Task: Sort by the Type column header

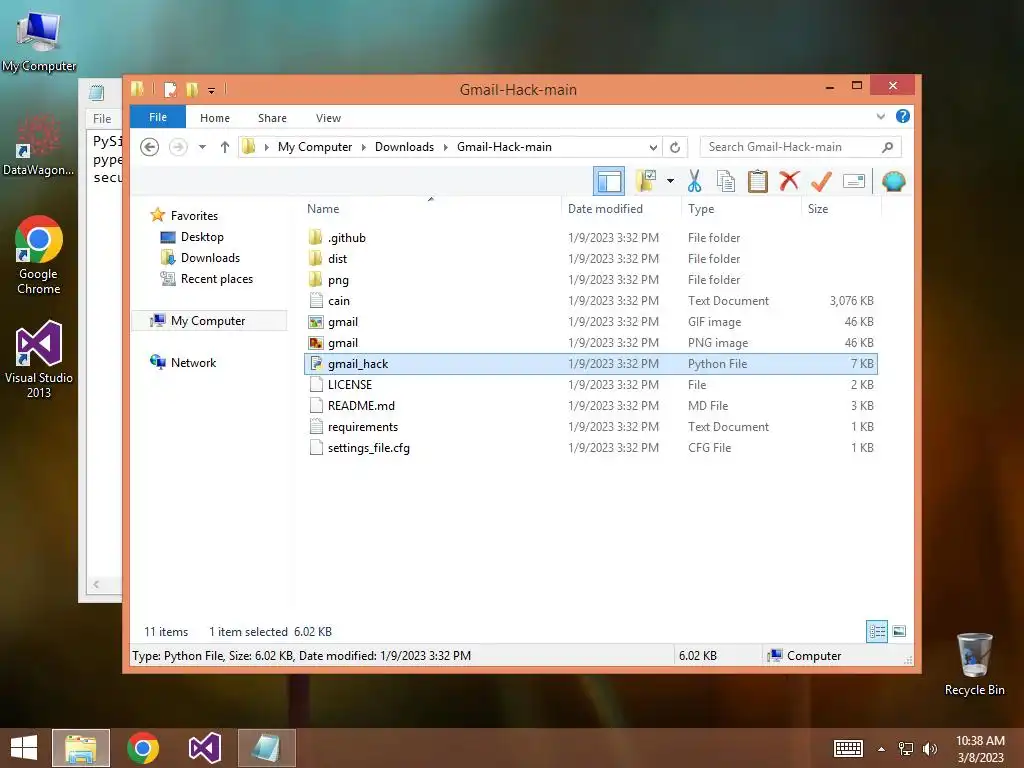Action: click(x=741, y=209)
